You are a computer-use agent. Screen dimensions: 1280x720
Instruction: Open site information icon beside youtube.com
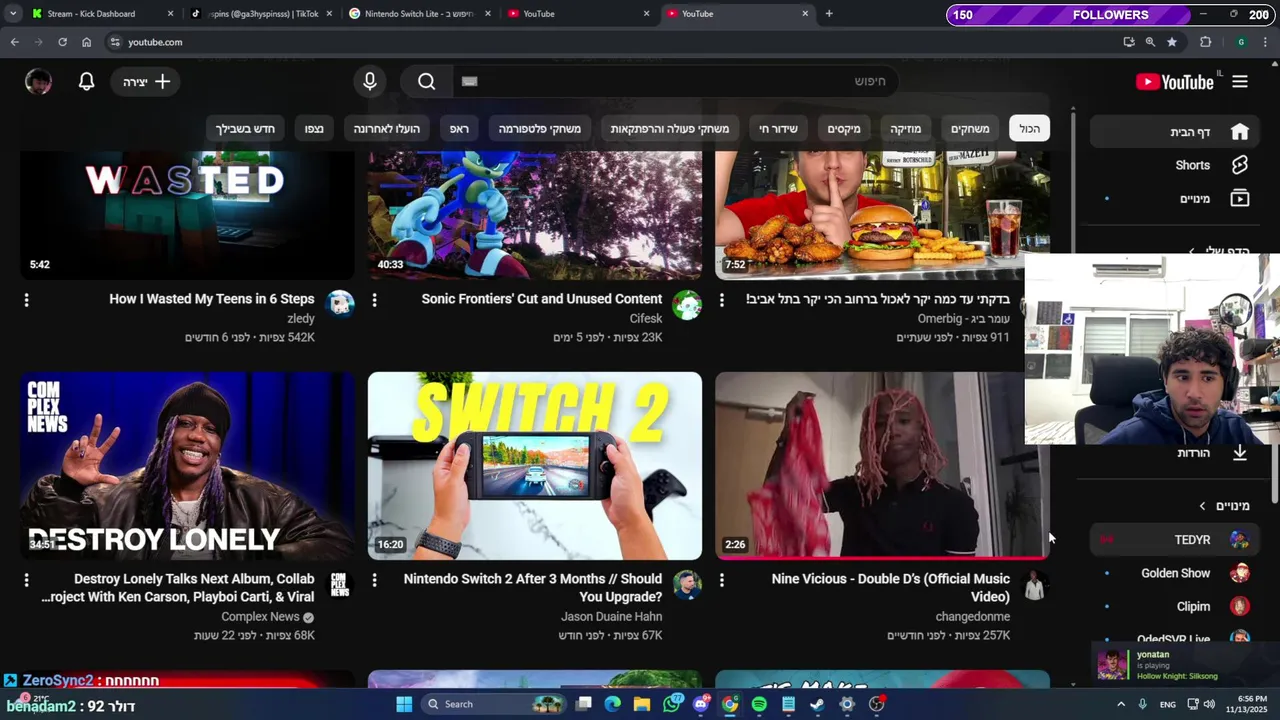115,42
